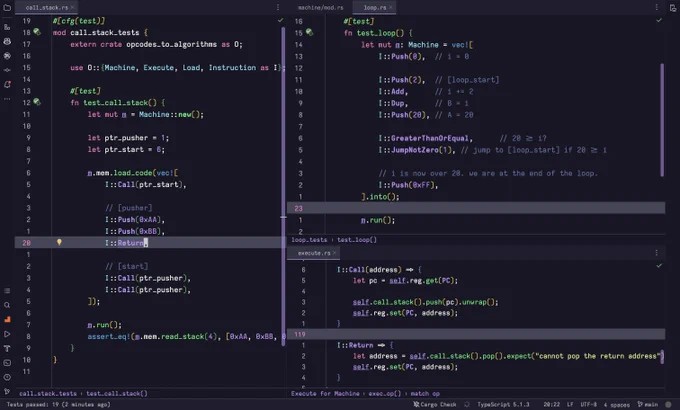Switch to machine/mod.rs tab

[x=320, y=7]
